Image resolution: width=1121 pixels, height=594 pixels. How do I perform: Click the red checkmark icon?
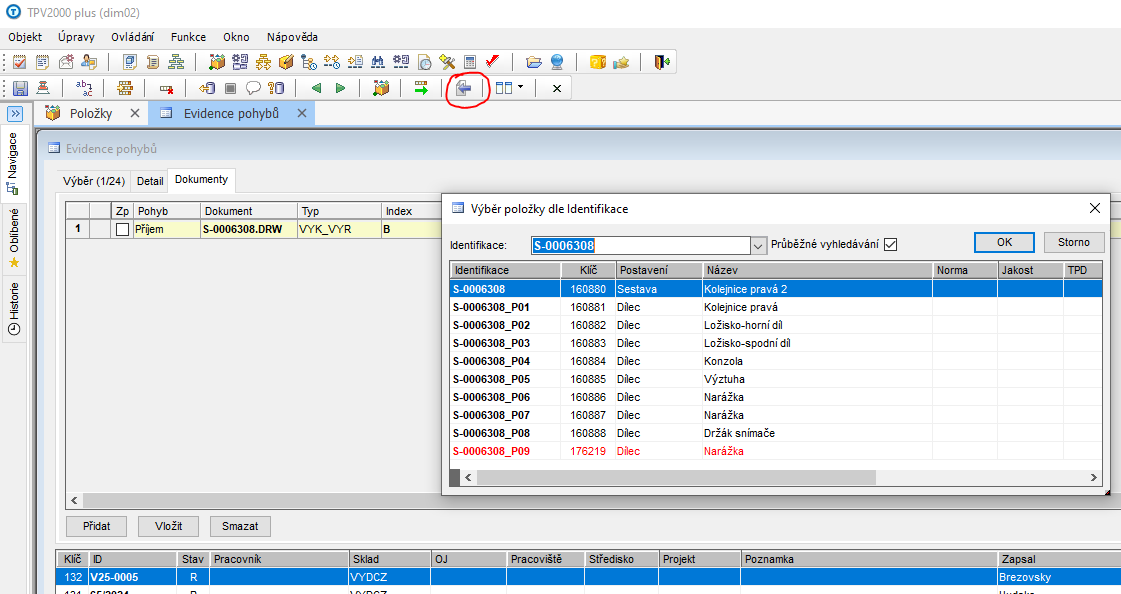tap(492, 62)
